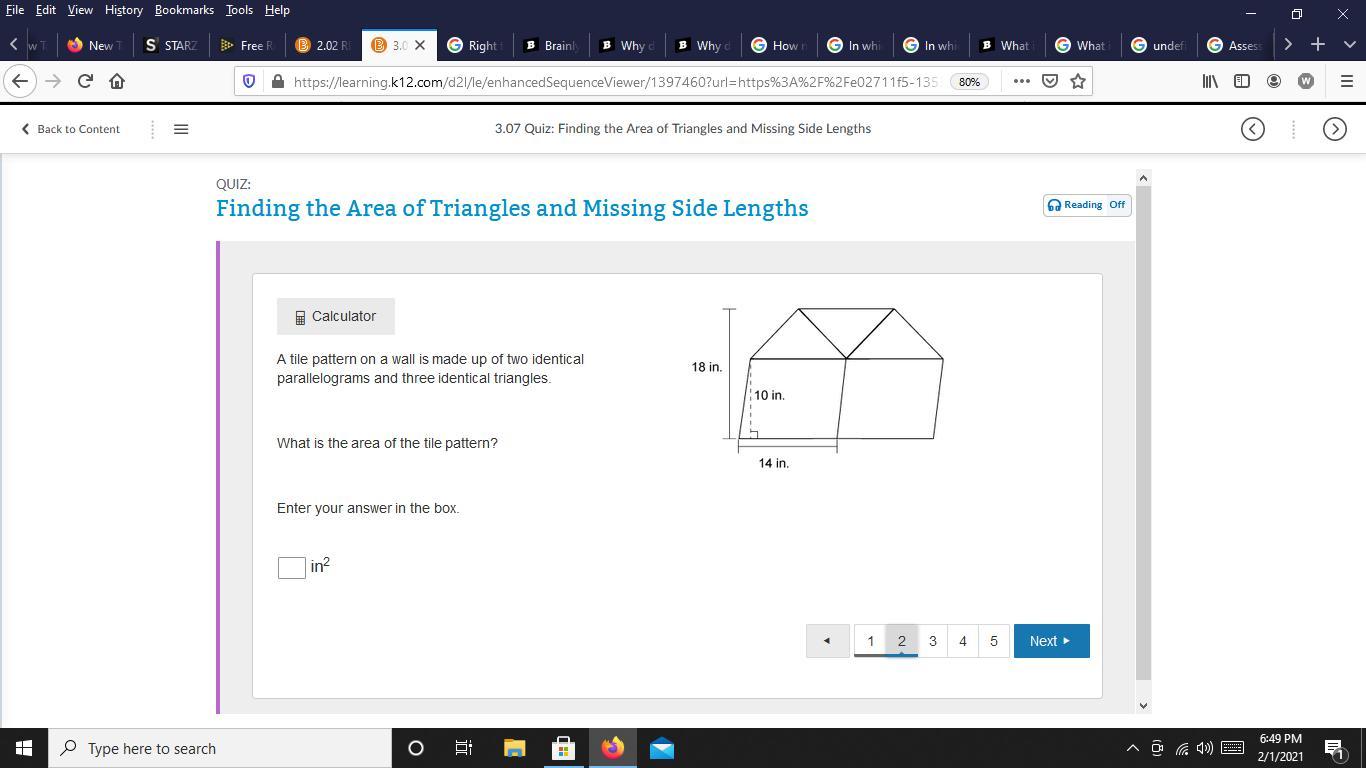Open File Explorer from taskbar
This screenshot has width=1366, height=768.
point(514,748)
